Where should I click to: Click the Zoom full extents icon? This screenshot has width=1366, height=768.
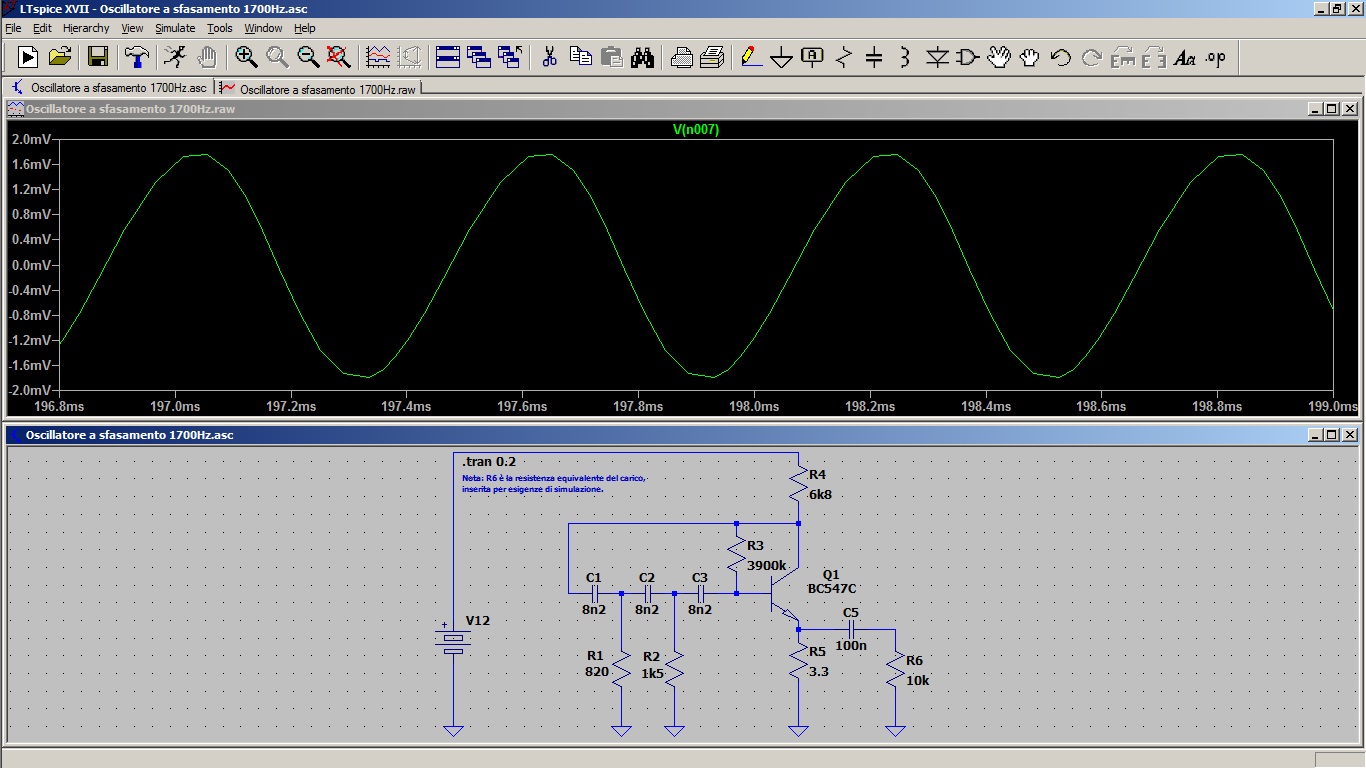(x=339, y=57)
